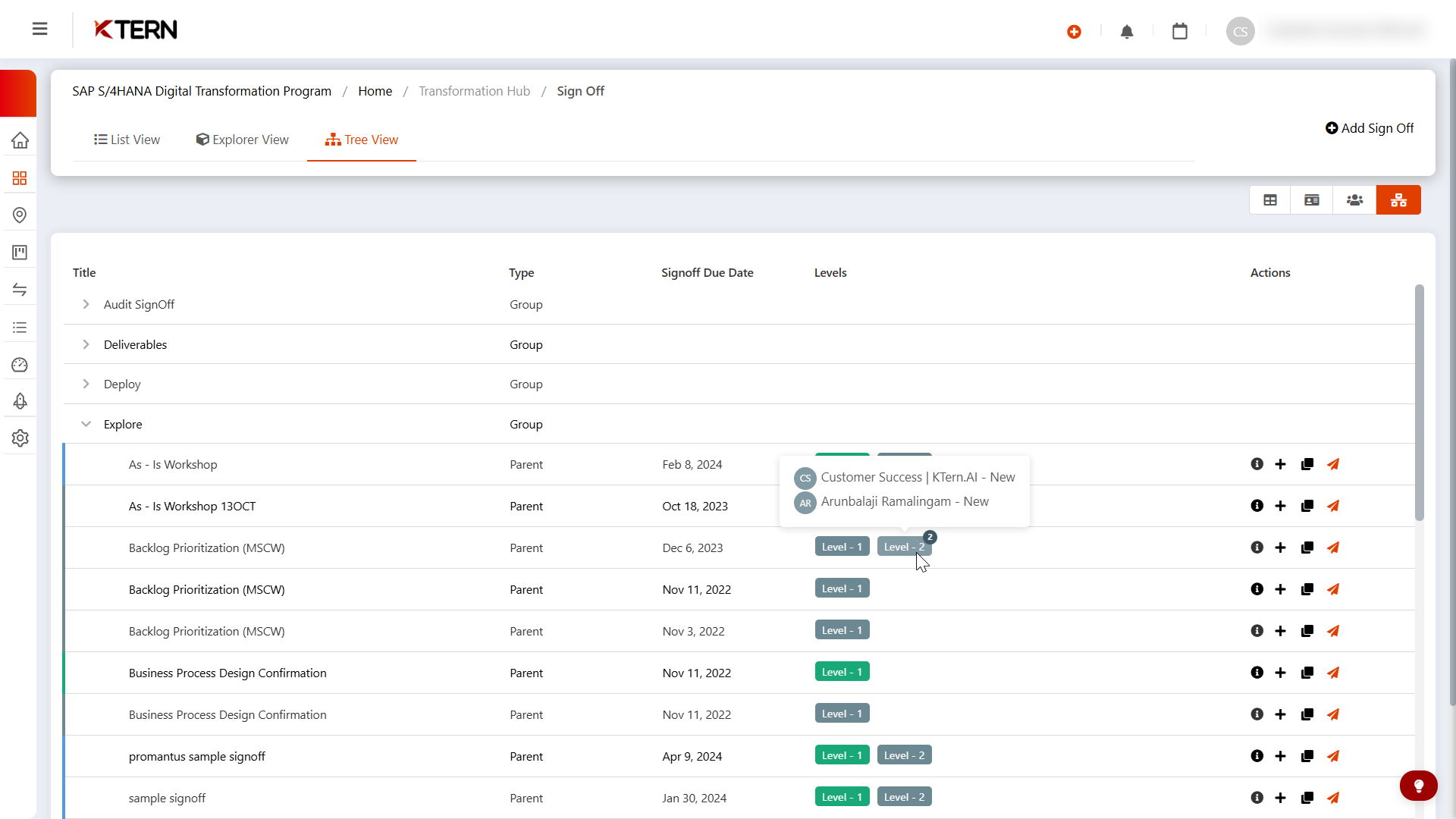Image resolution: width=1456 pixels, height=819 pixels.
Task: Click the Levels column header
Action: [x=830, y=272]
